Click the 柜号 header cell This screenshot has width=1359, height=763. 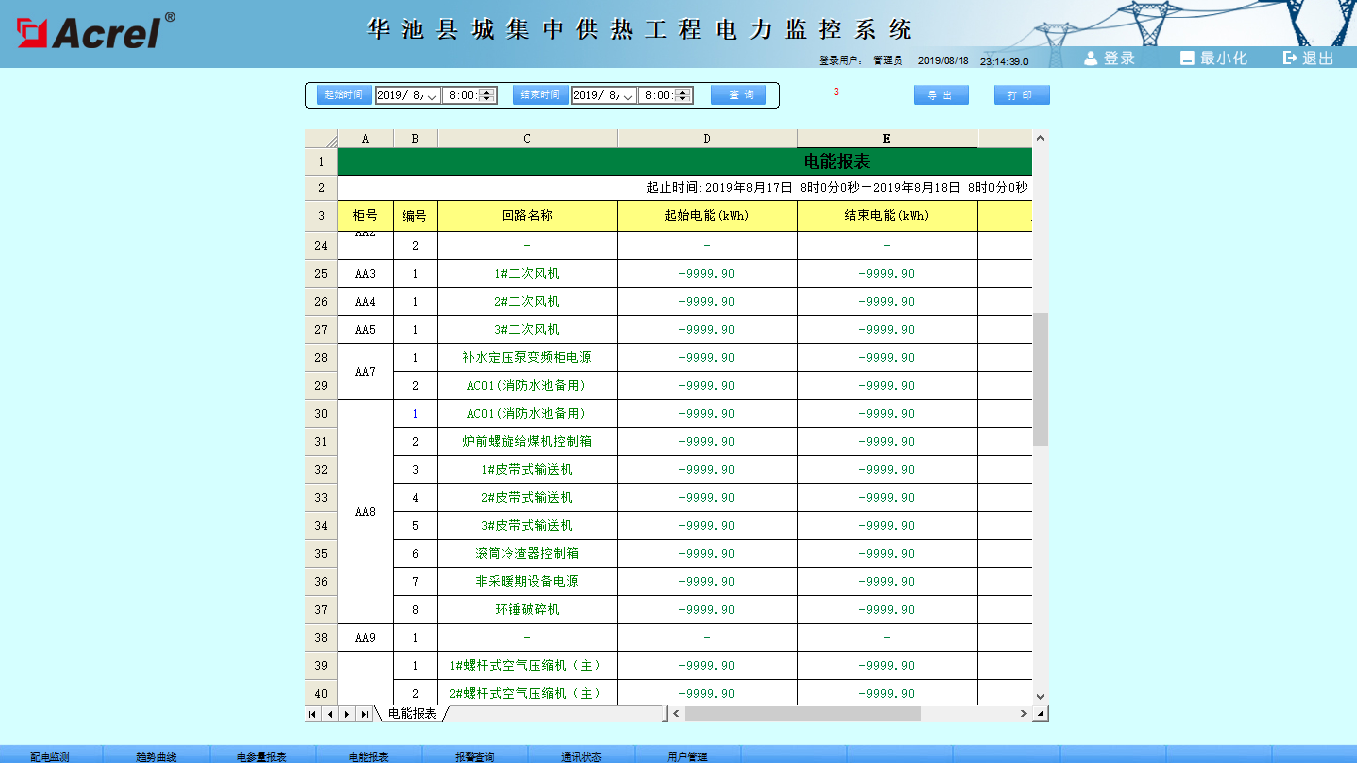coord(365,215)
